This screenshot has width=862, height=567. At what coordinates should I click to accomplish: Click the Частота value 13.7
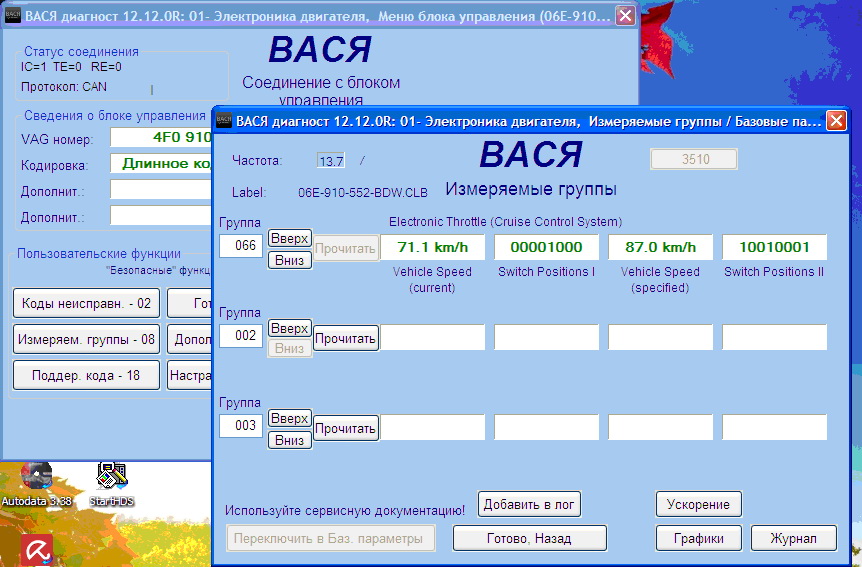click(x=331, y=161)
